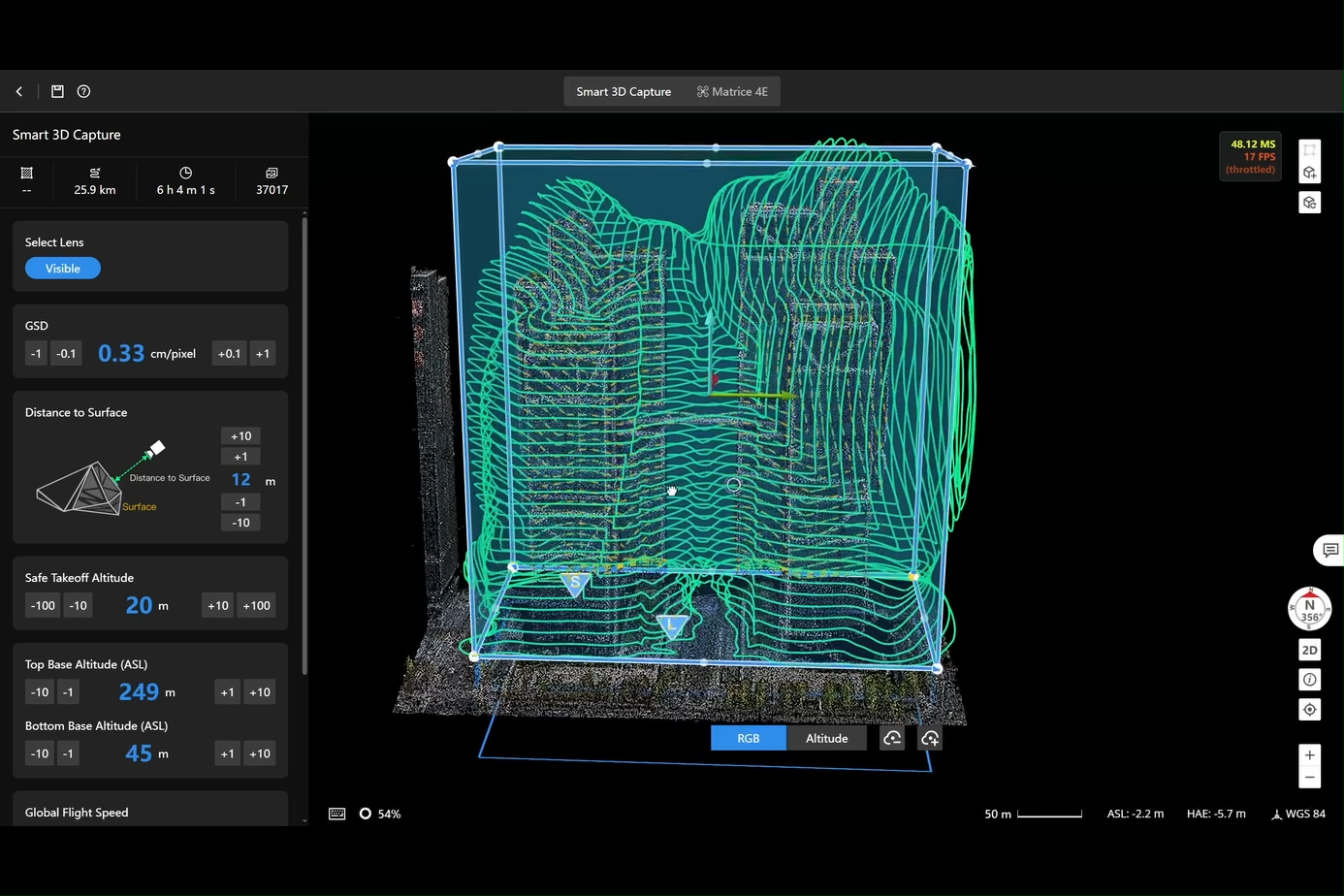Viewport: 1344px width, 896px height.
Task: Open the info panel icon
Action: pos(1309,680)
